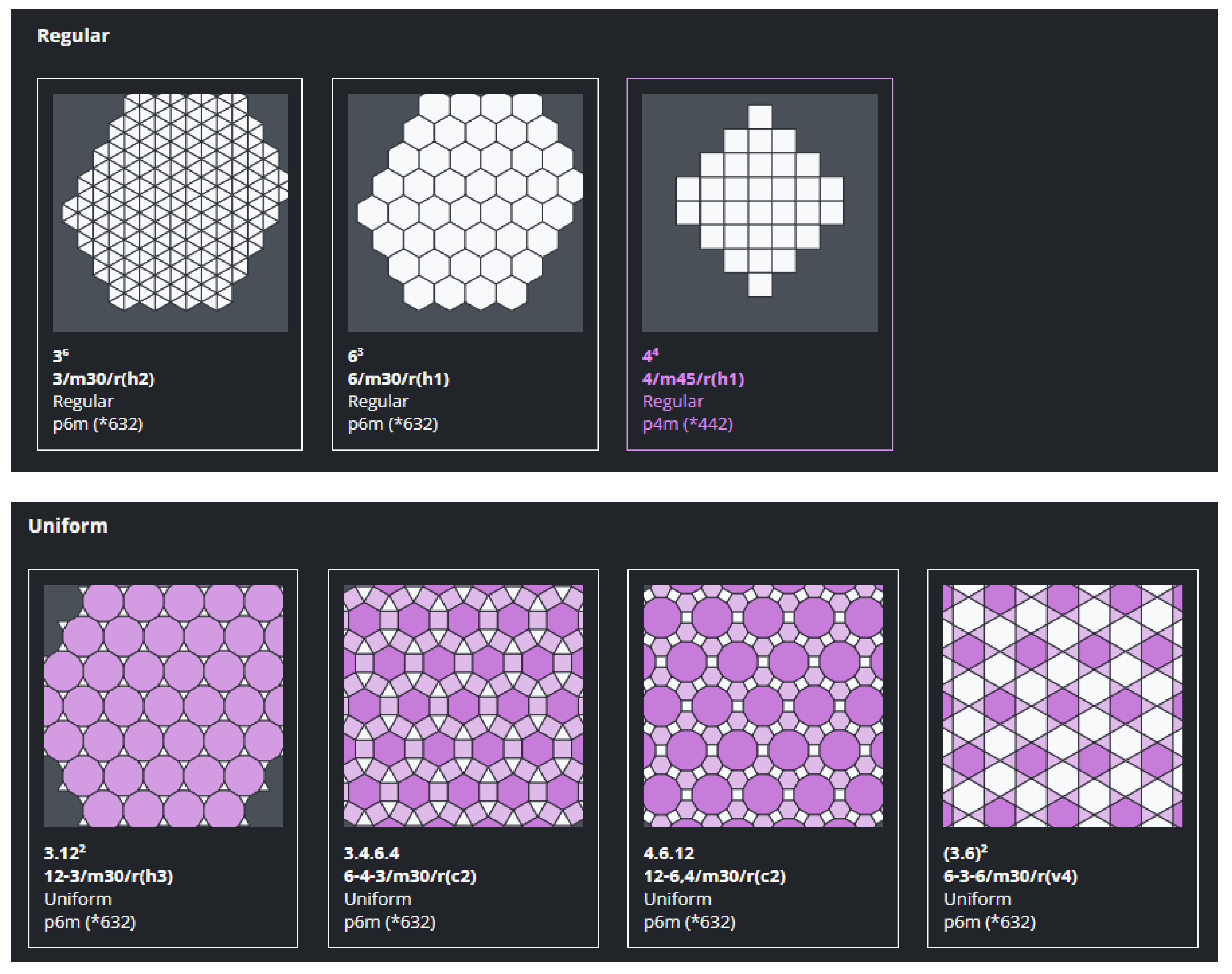Click the 3.4.6.4 title text
This screenshot has width=1232, height=974.
point(371,853)
